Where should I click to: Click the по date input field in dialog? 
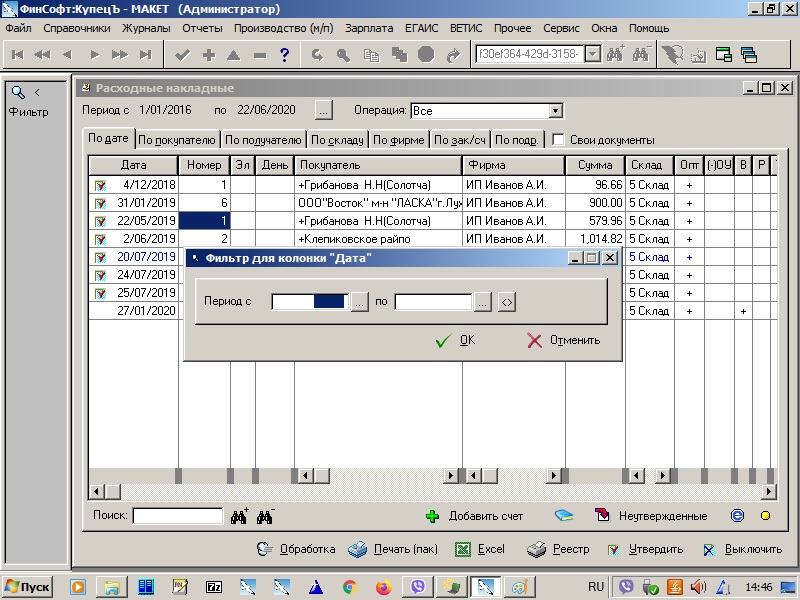point(433,302)
